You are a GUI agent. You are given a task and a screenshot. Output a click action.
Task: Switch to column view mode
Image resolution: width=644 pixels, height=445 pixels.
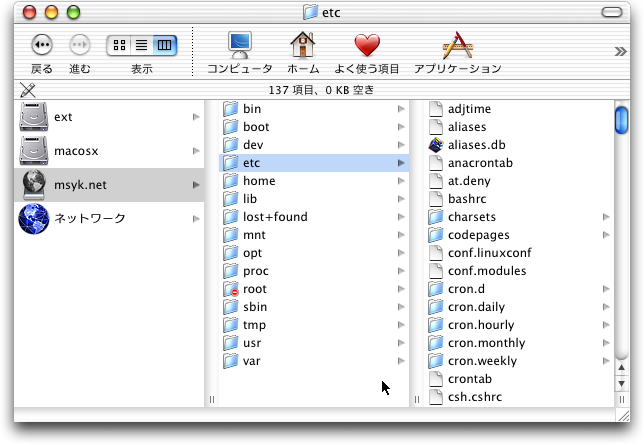[x=165, y=45]
